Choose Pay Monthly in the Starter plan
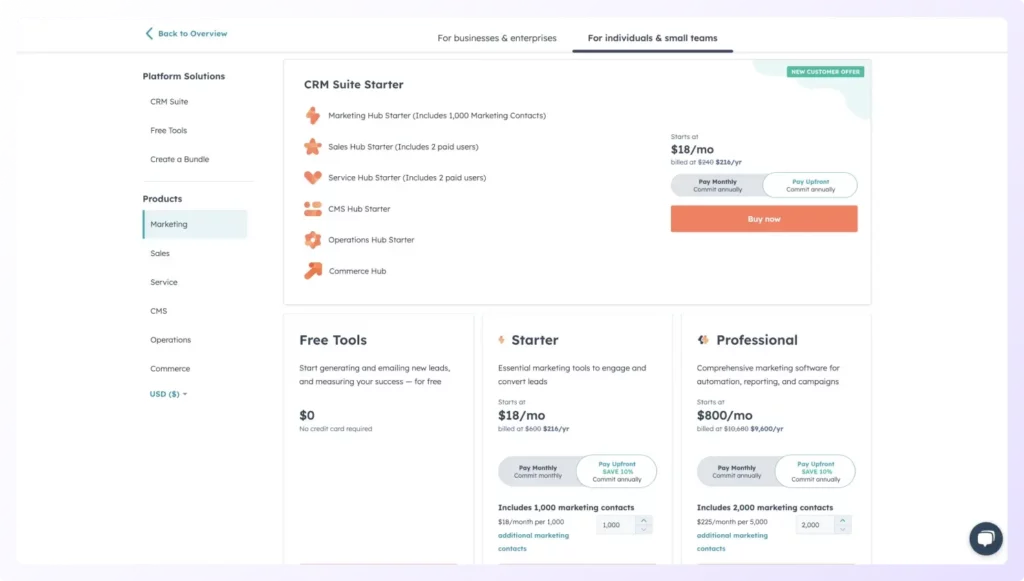 [x=537, y=471]
